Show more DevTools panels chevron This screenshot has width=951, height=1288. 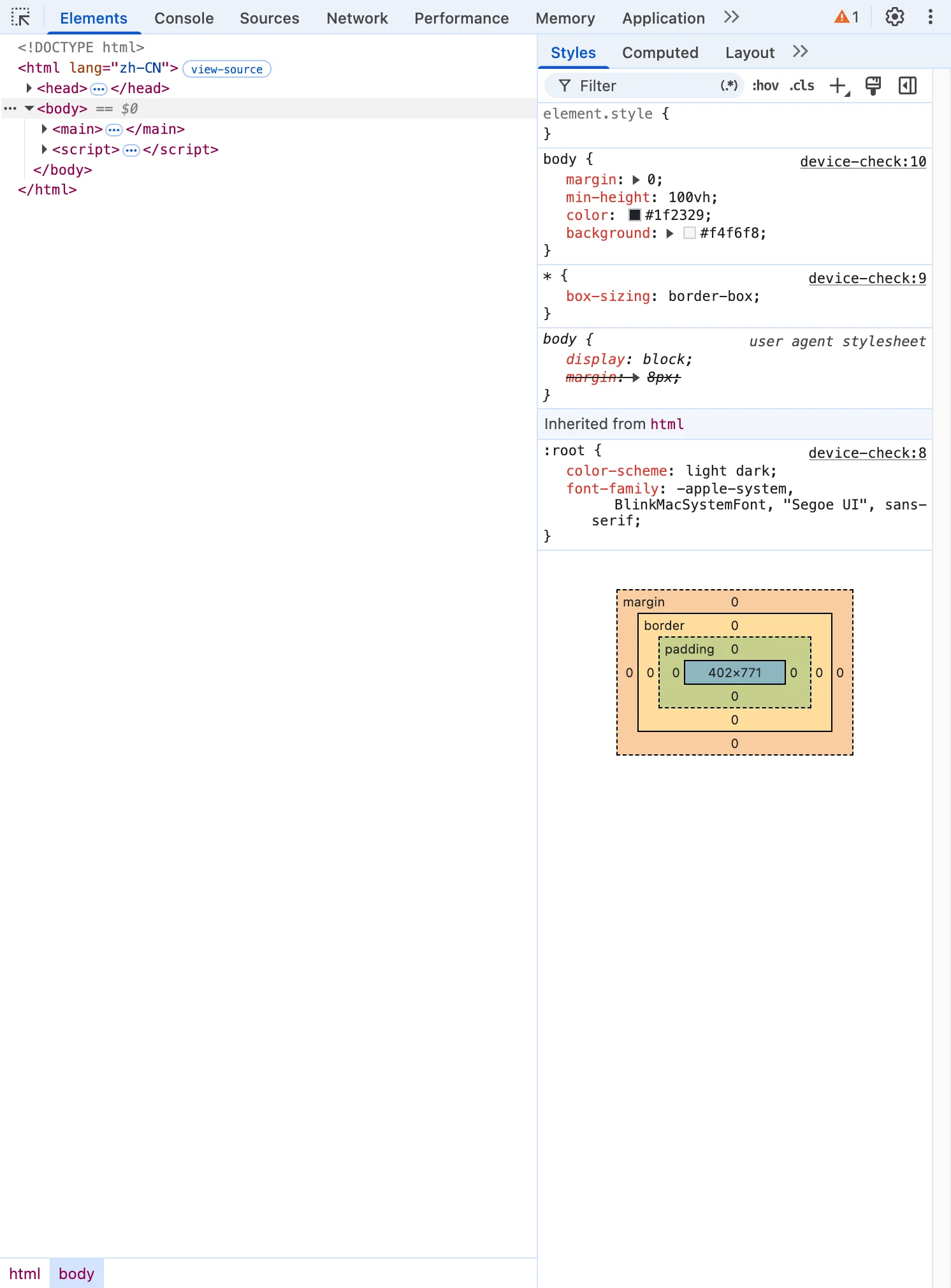point(732,17)
